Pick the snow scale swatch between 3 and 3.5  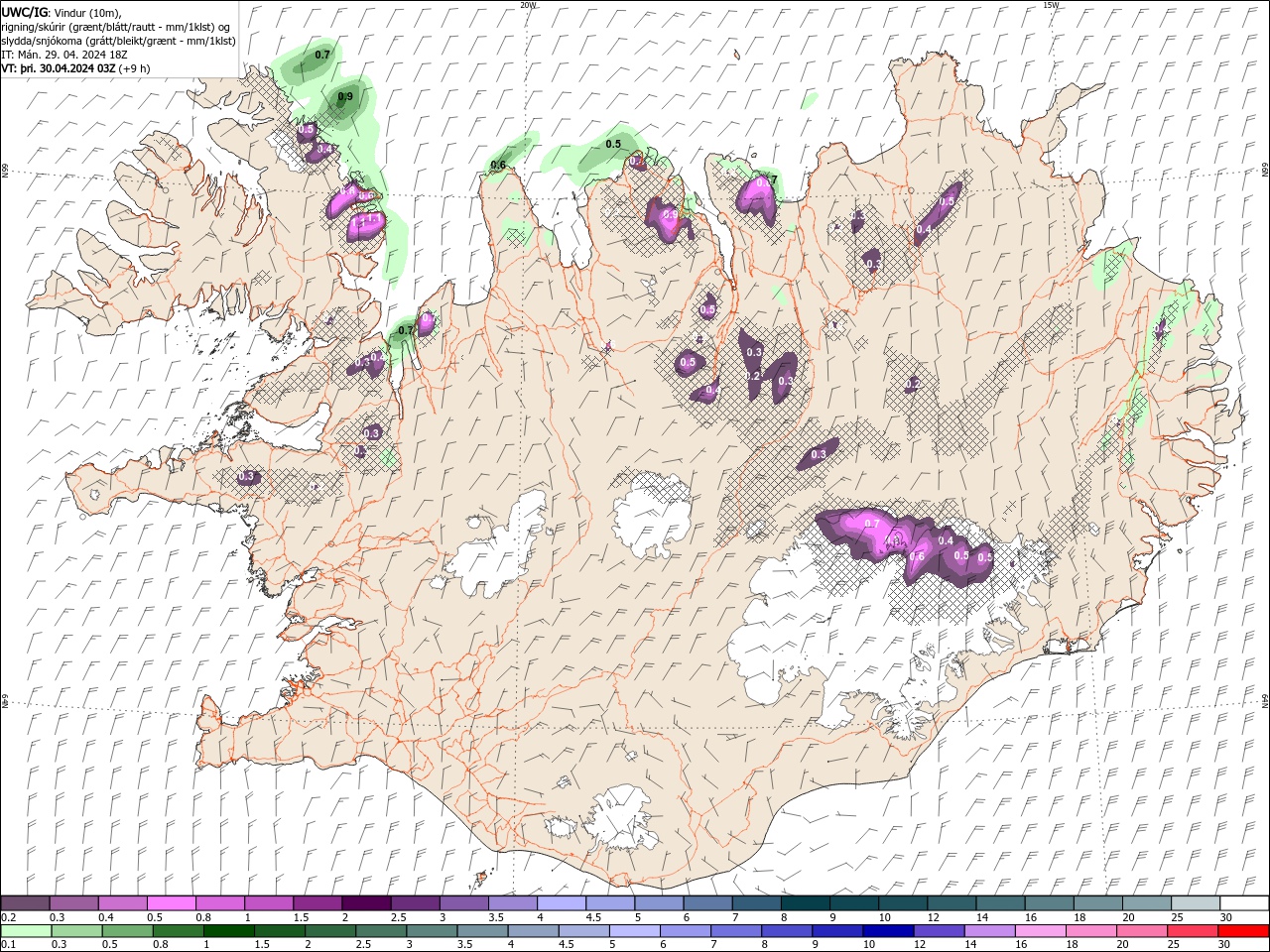(x=463, y=903)
